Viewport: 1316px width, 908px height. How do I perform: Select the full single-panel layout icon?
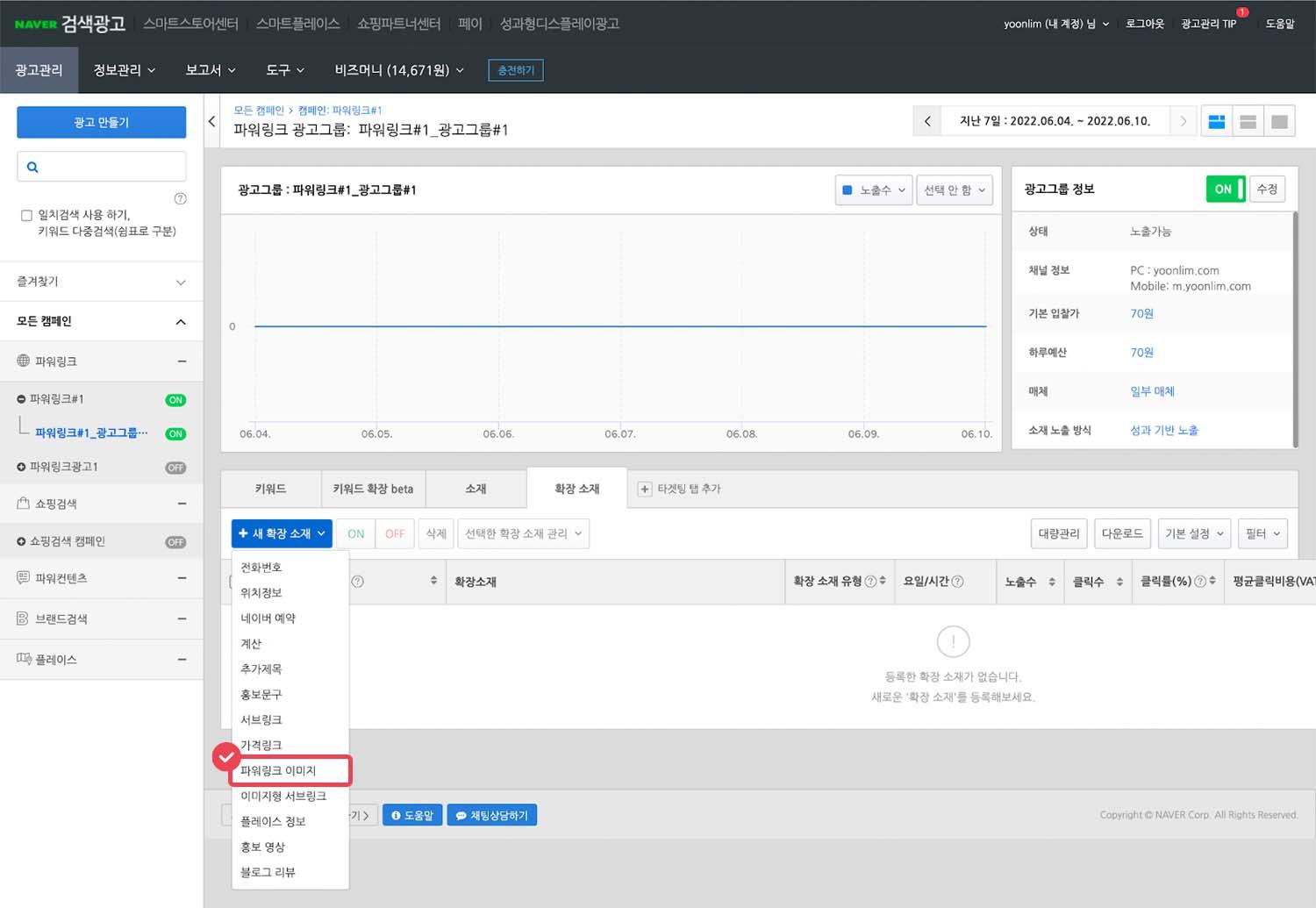click(x=1279, y=122)
